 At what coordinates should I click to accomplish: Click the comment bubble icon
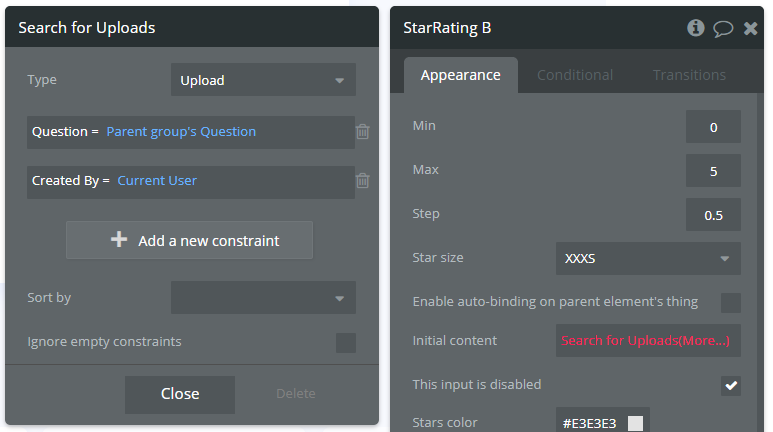tap(723, 29)
